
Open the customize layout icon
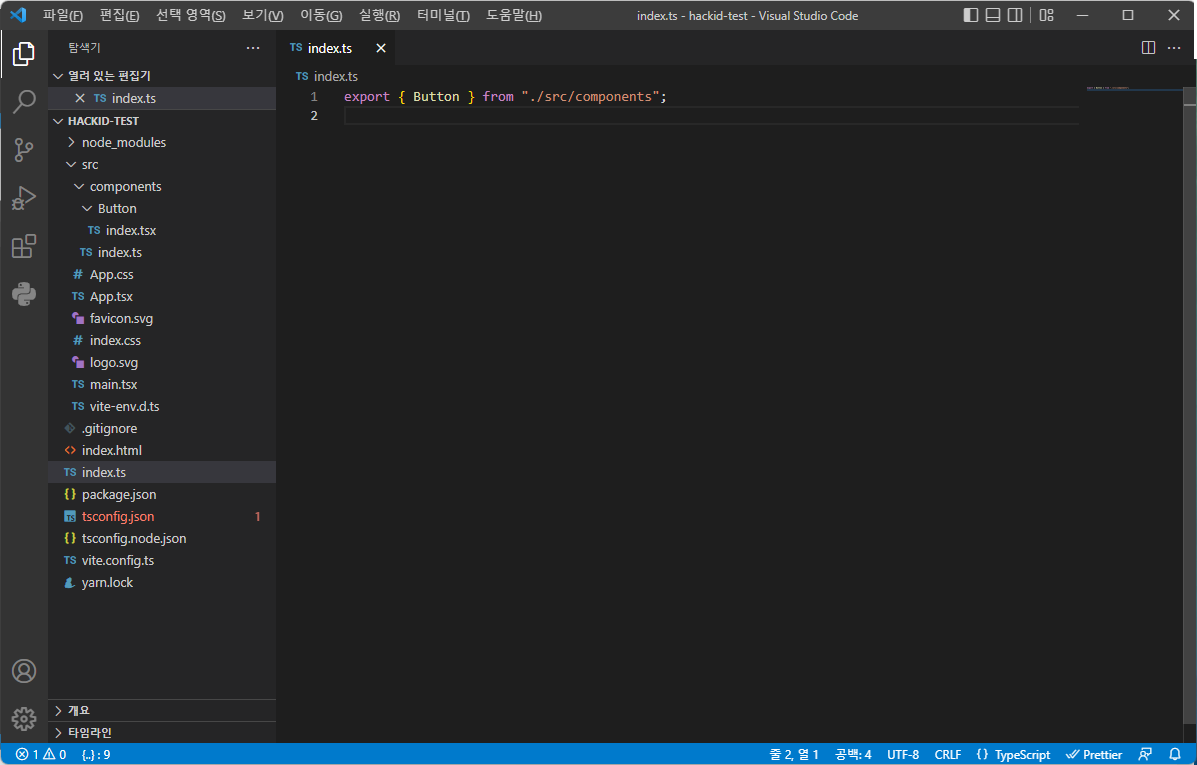pyautogui.click(x=1047, y=15)
